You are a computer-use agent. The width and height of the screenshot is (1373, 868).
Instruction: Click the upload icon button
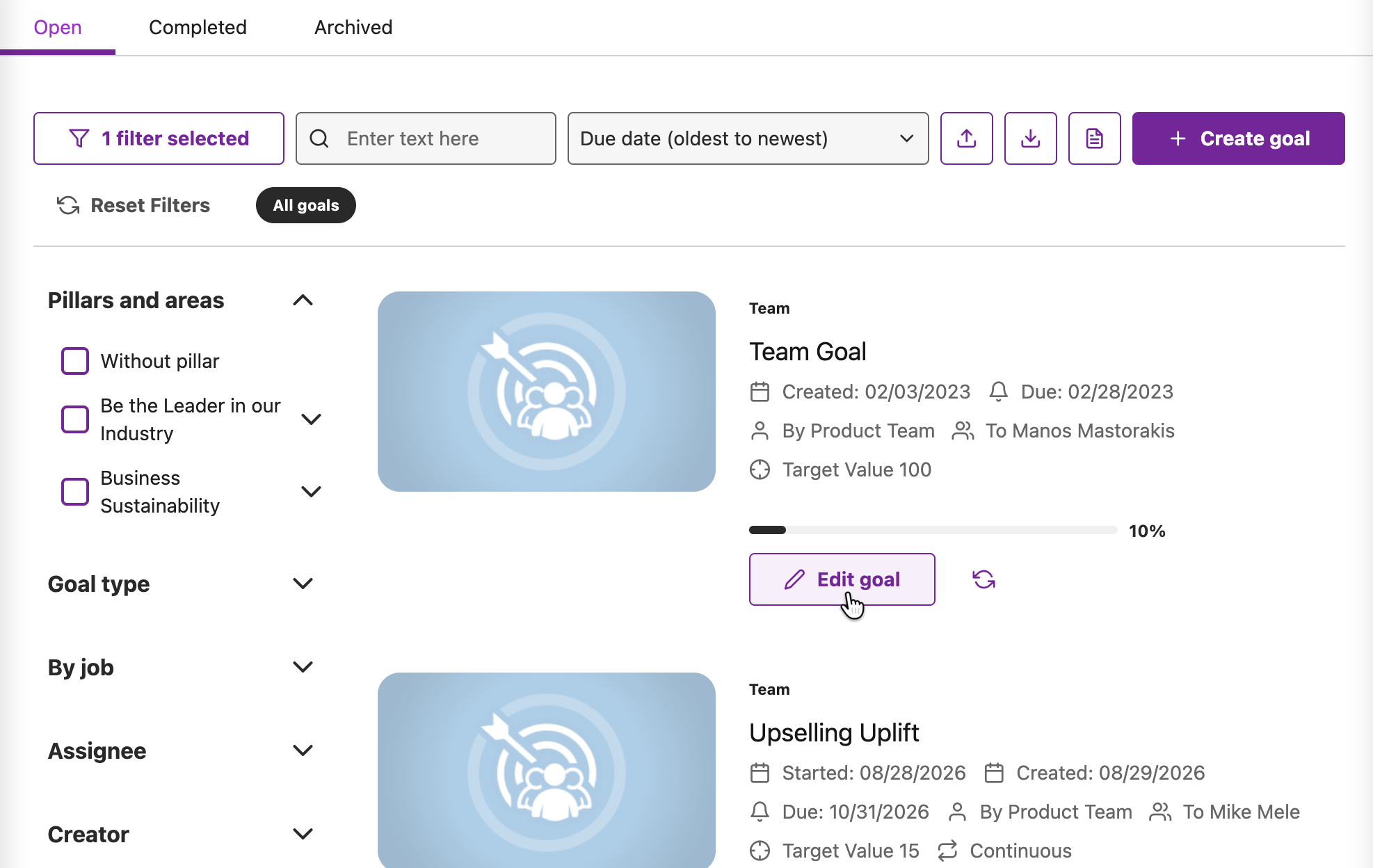tap(966, 138)
